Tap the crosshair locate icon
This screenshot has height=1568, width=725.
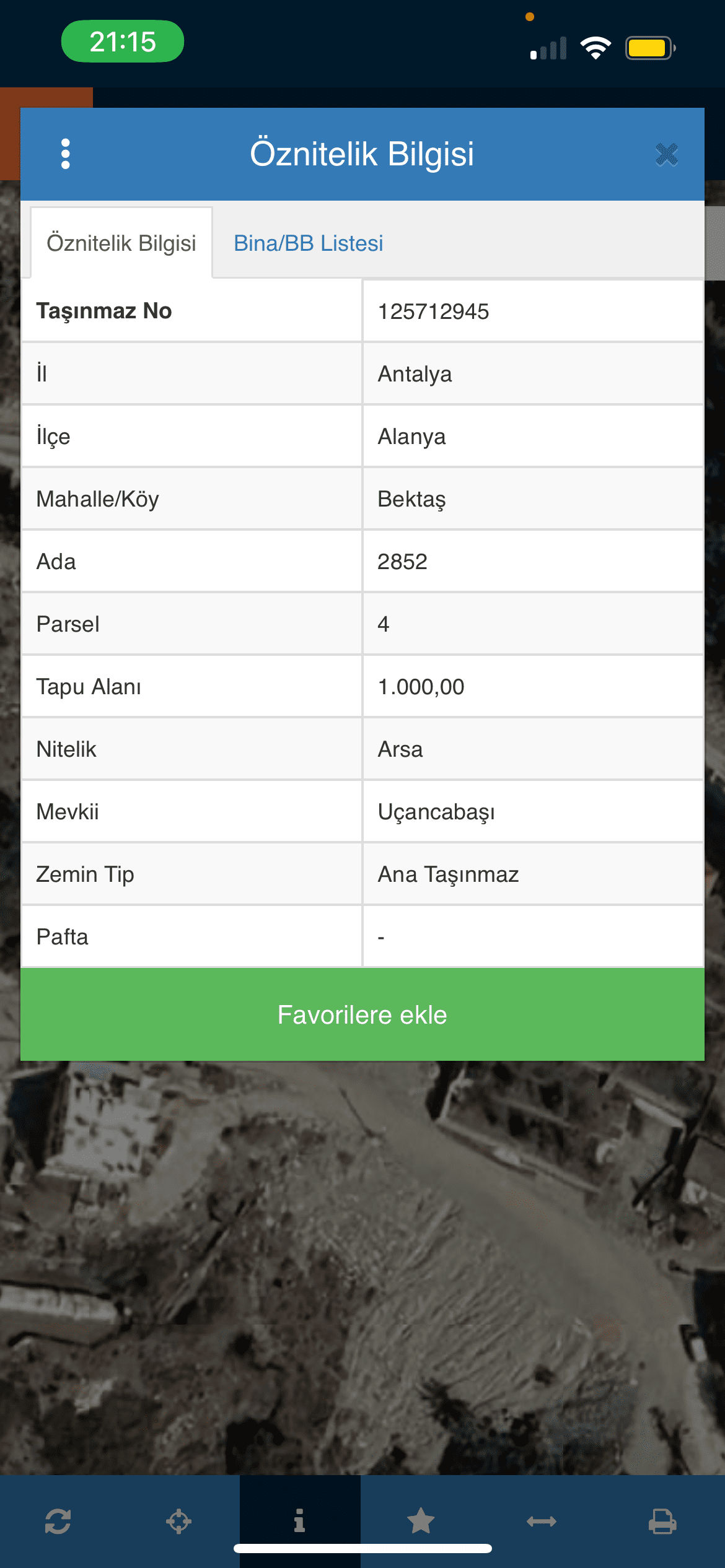178,1521
